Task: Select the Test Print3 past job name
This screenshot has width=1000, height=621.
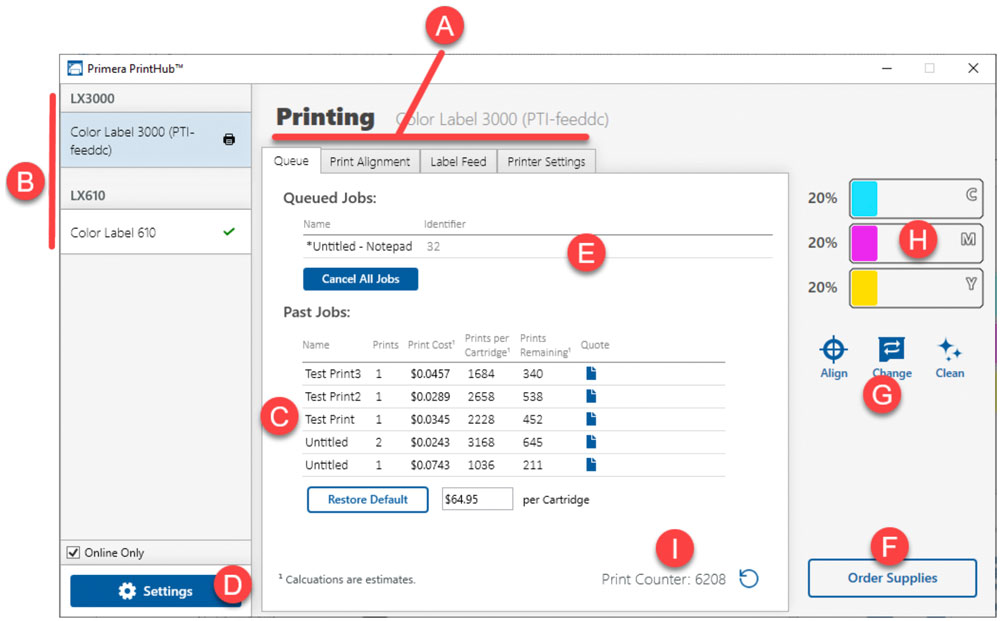Action: (x=332, y=374)
